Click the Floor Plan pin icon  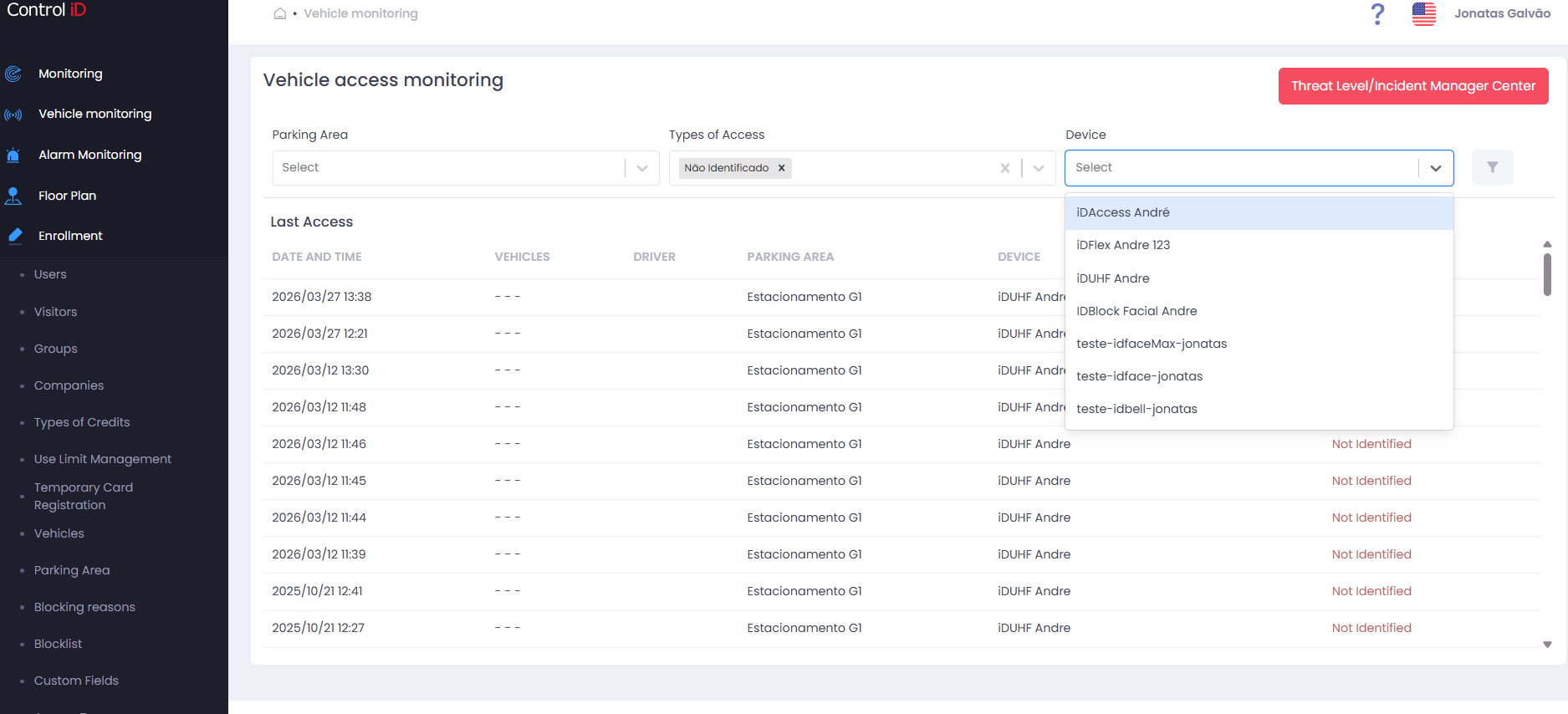pos(13,196)
